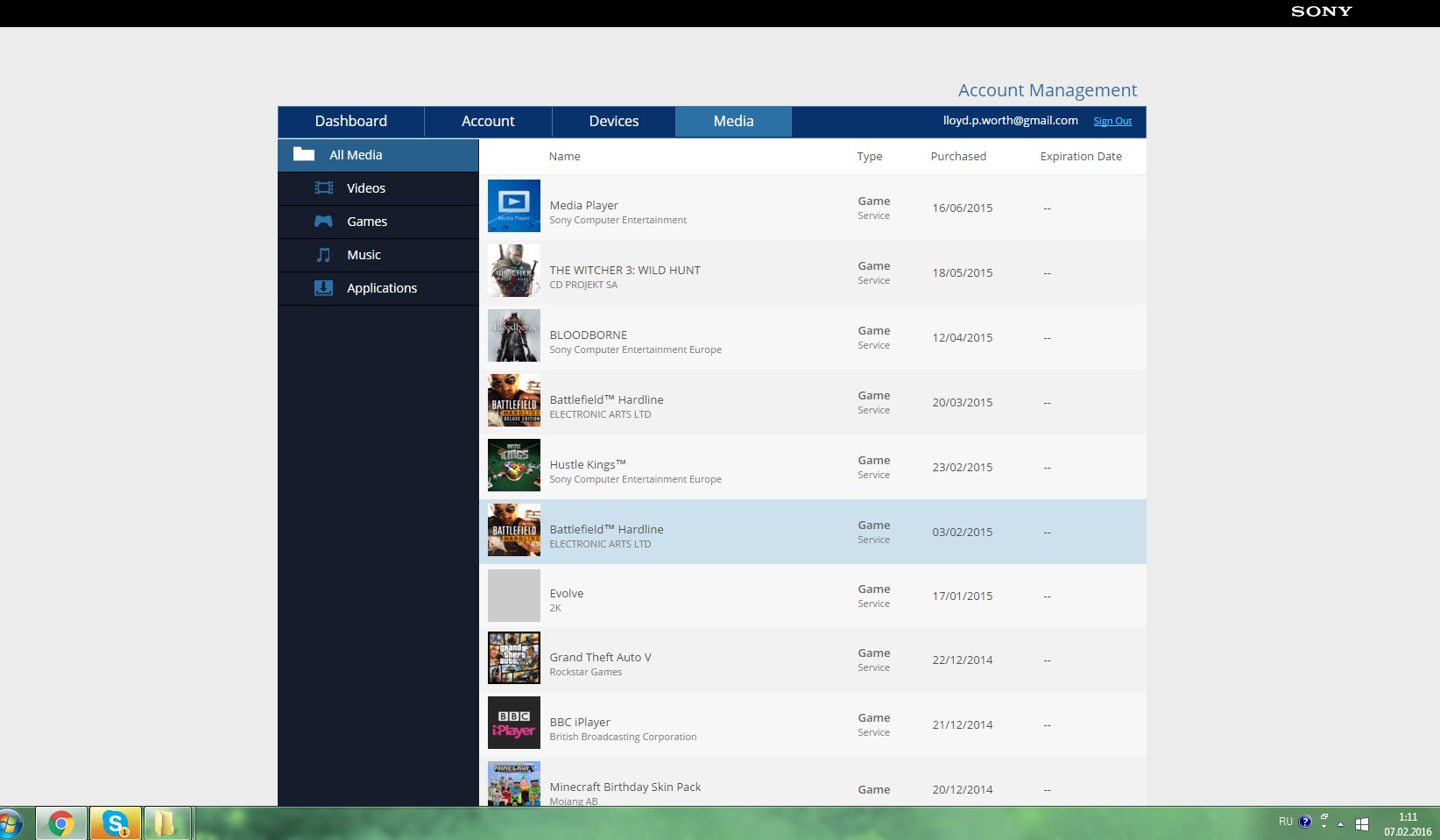
Task: Click THE WITCHER 3: WILD HUNT title
Action: tap(625, 270)
